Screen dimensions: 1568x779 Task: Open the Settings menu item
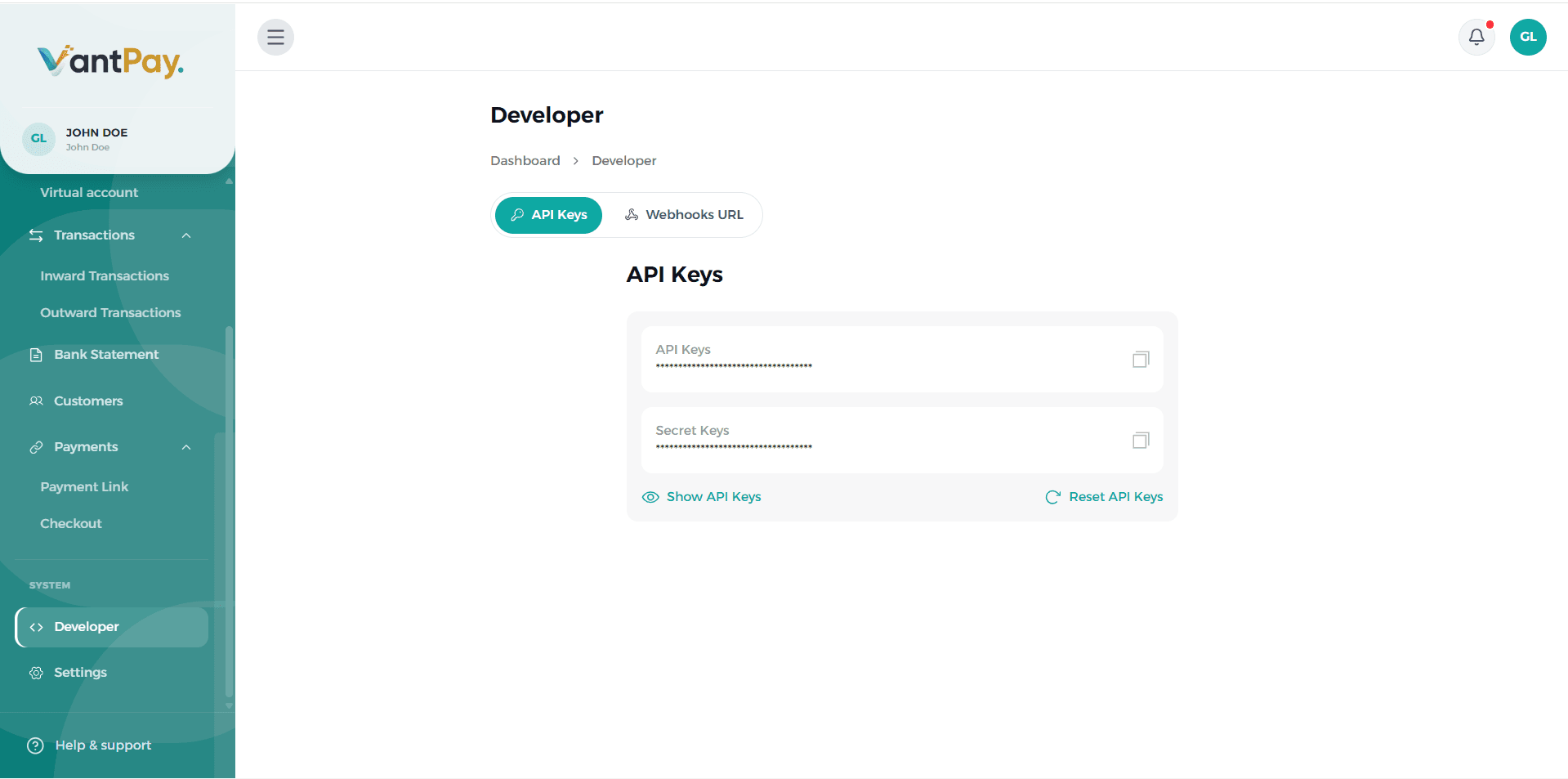coord(79,672)
